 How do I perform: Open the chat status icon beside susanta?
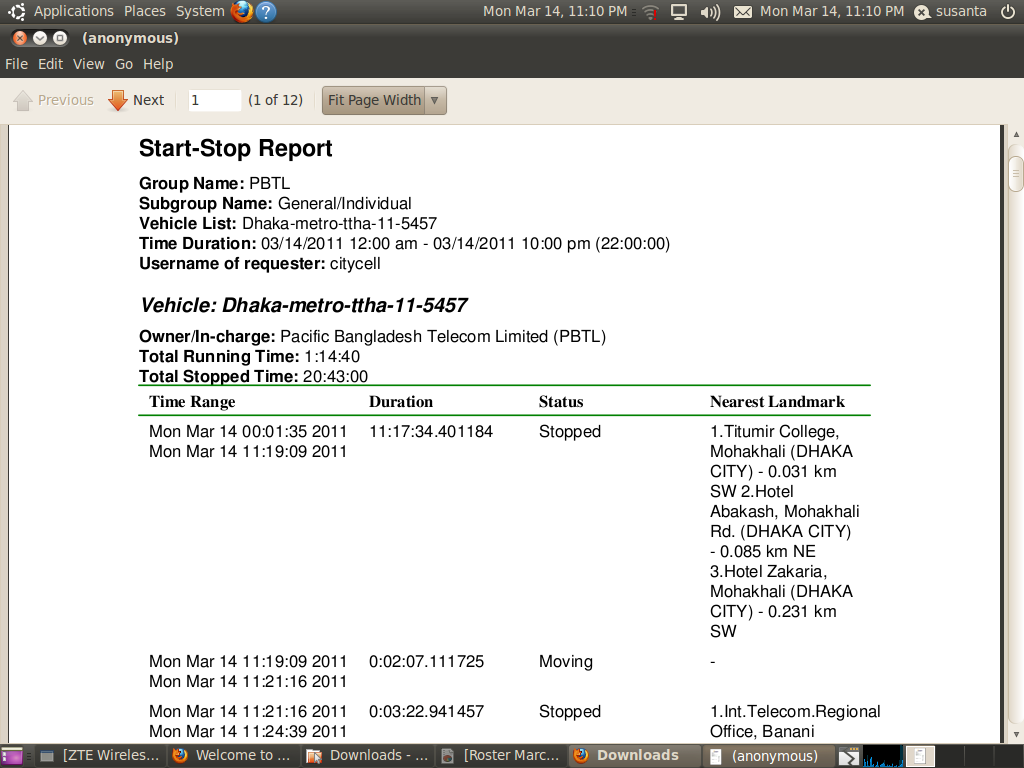[x=921, y=12]
